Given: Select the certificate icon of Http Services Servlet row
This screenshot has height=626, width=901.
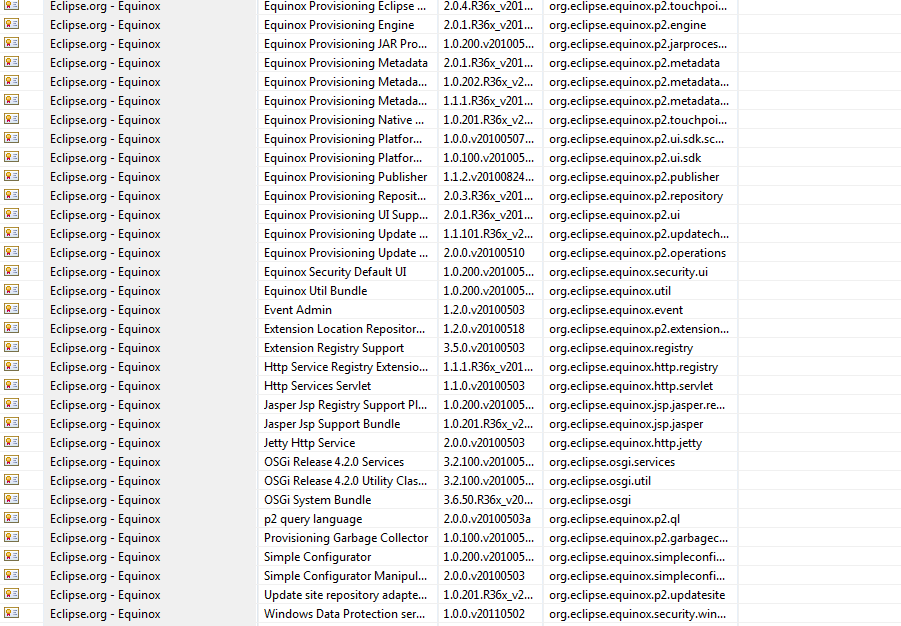Looking at the screenshot, I should [11, 385].
